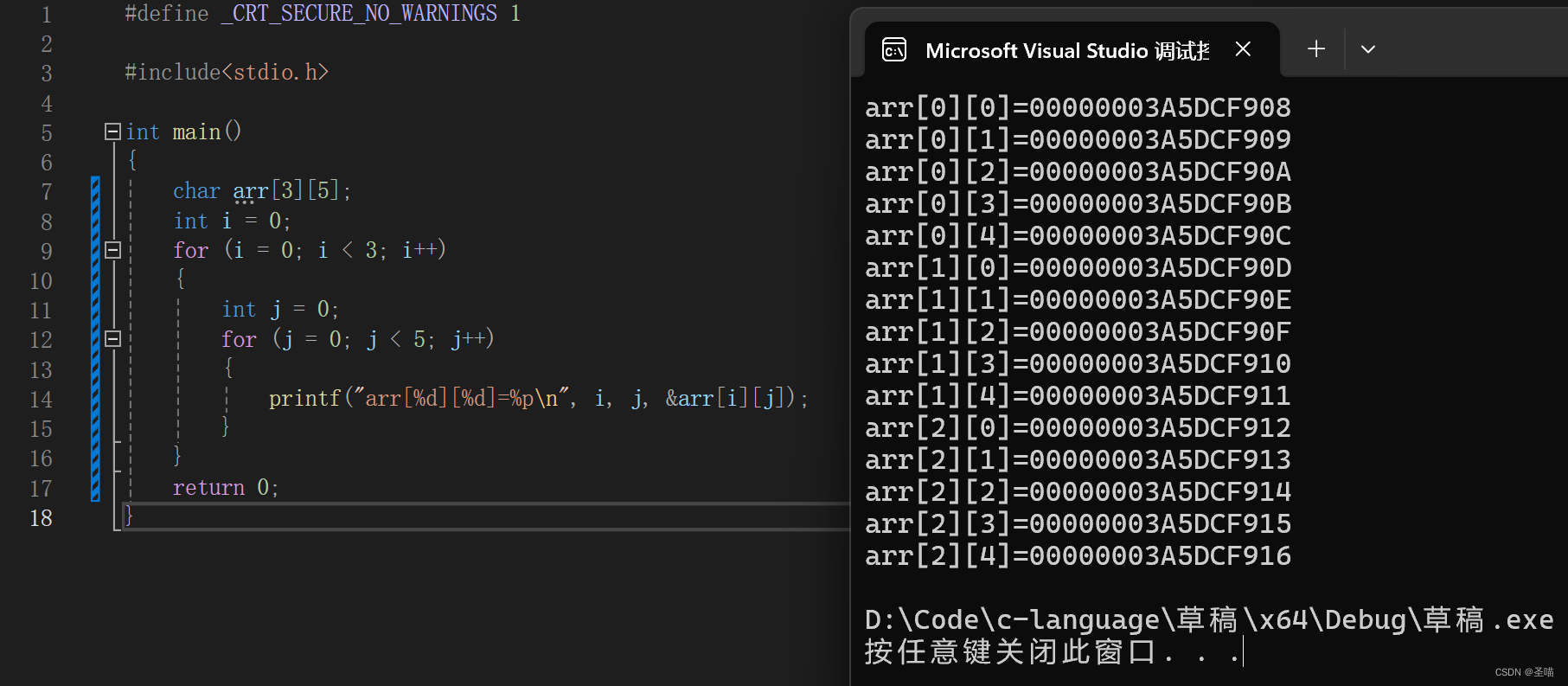Viewport: 1568px width, 686px height.
Task: Click the #define _CRT_SECURE_NO_WARNINGS line
Action: tap(323, 14)
